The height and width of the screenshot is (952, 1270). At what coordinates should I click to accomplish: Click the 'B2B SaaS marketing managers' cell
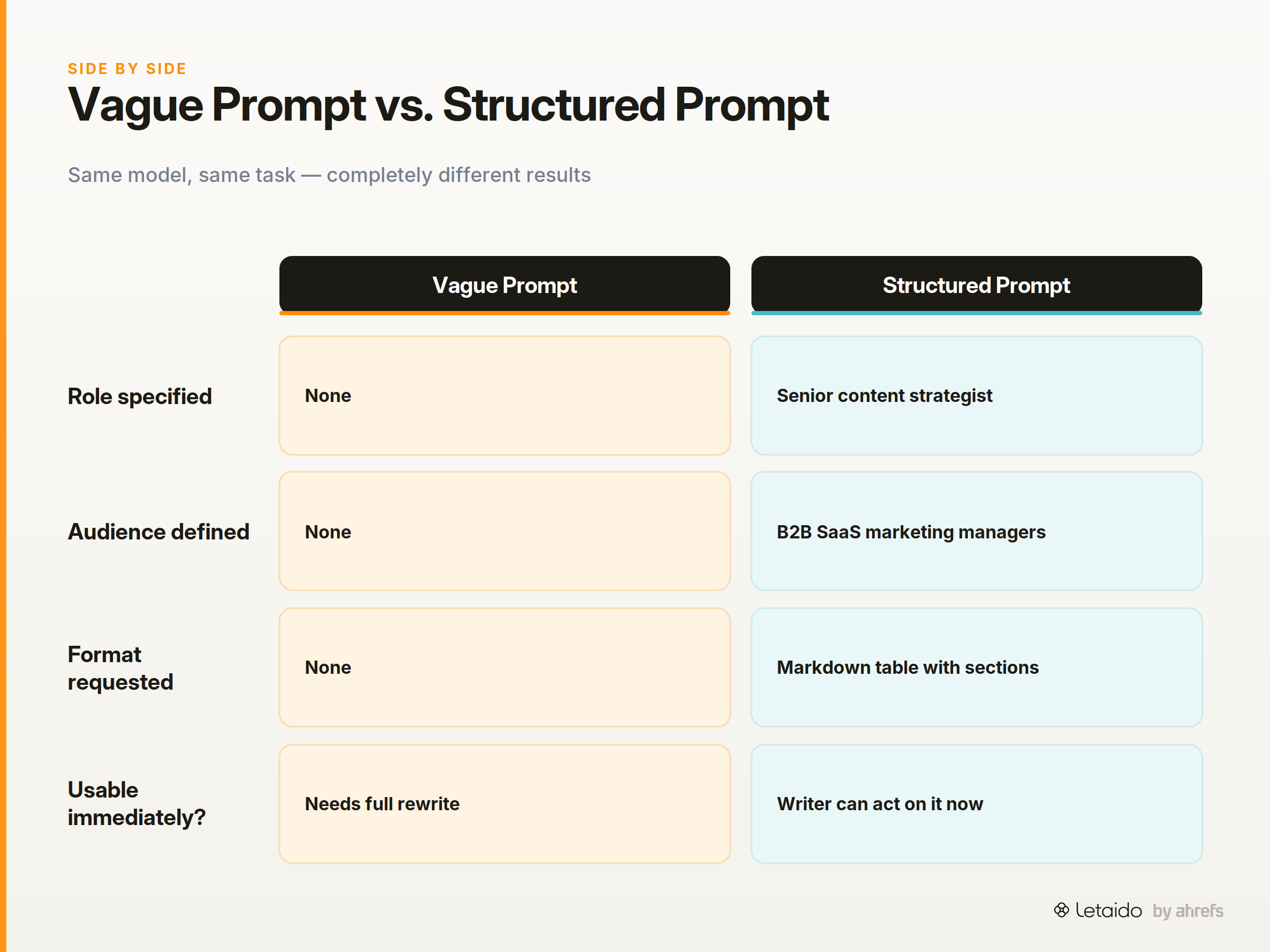pyautogui.click(x=977, y=532)
